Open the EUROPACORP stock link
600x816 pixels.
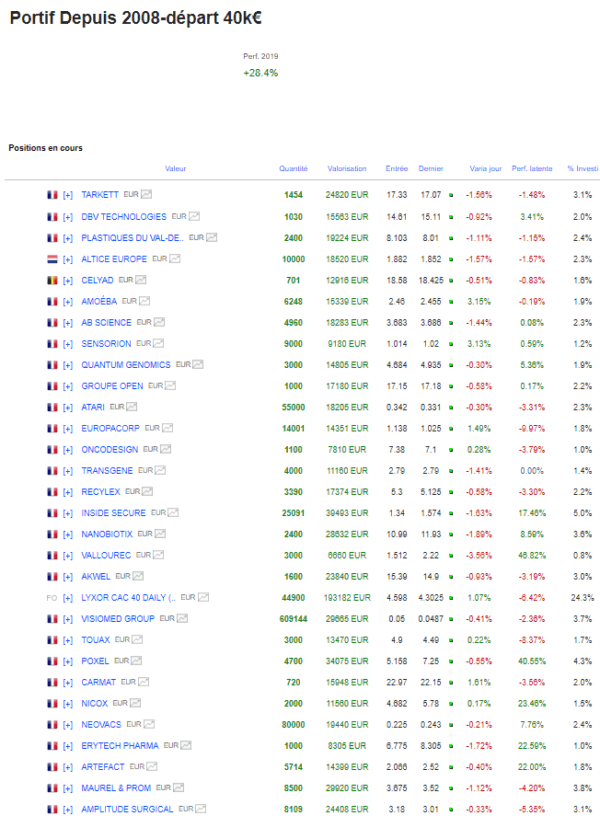coord(110,428)
